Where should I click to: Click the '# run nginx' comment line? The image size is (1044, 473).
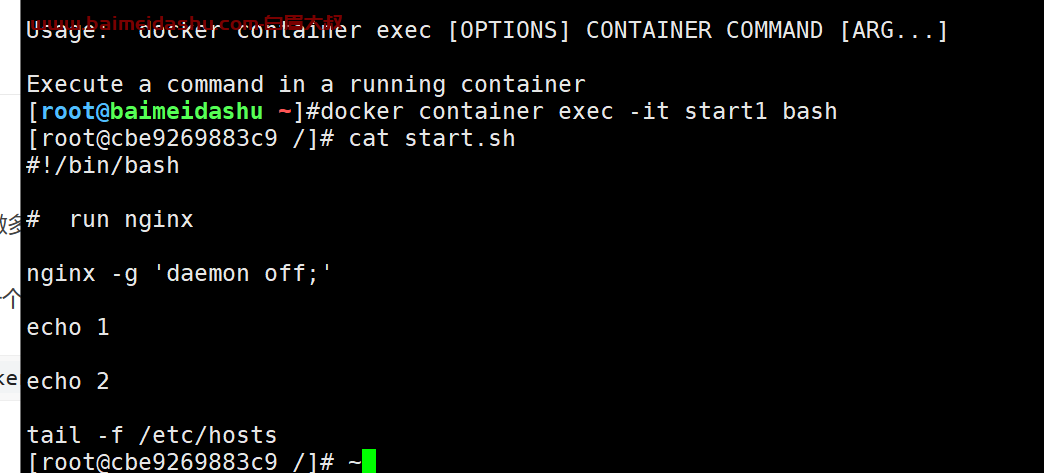tap(110, 219)
